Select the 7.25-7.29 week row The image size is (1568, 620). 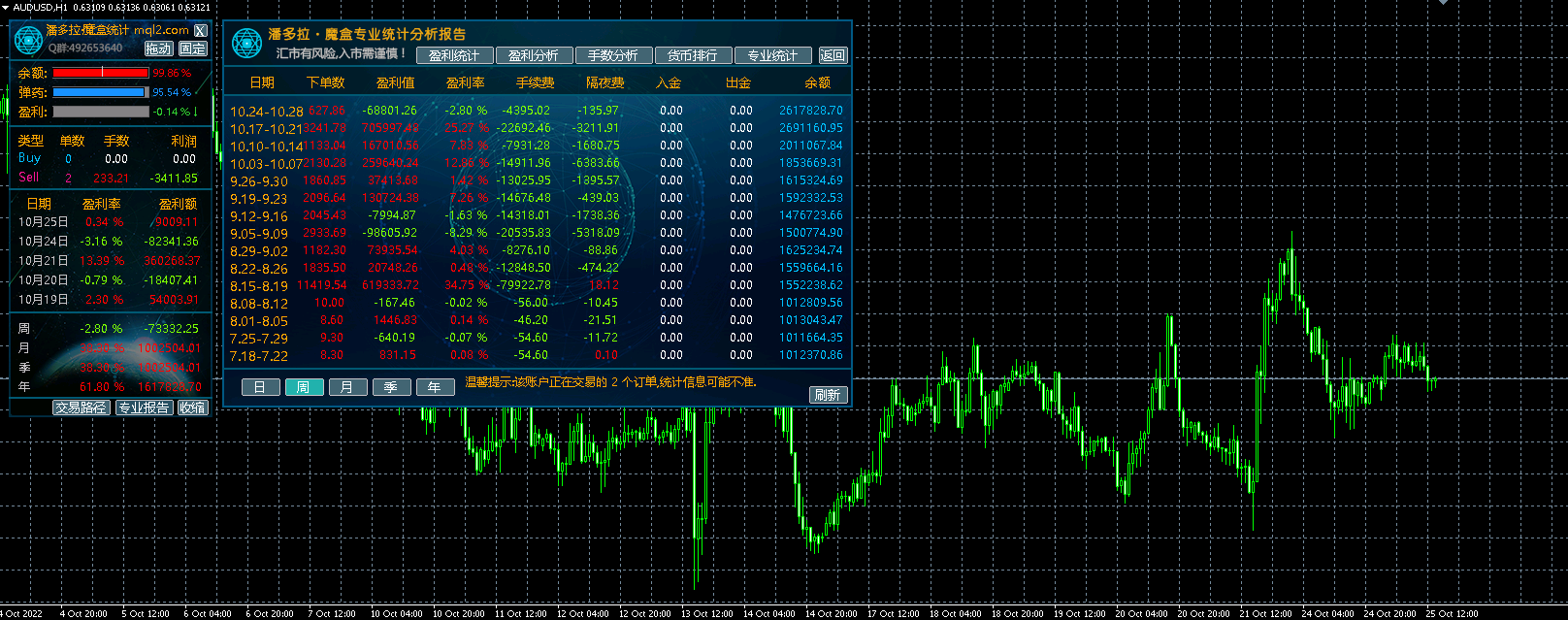point(537,338)
